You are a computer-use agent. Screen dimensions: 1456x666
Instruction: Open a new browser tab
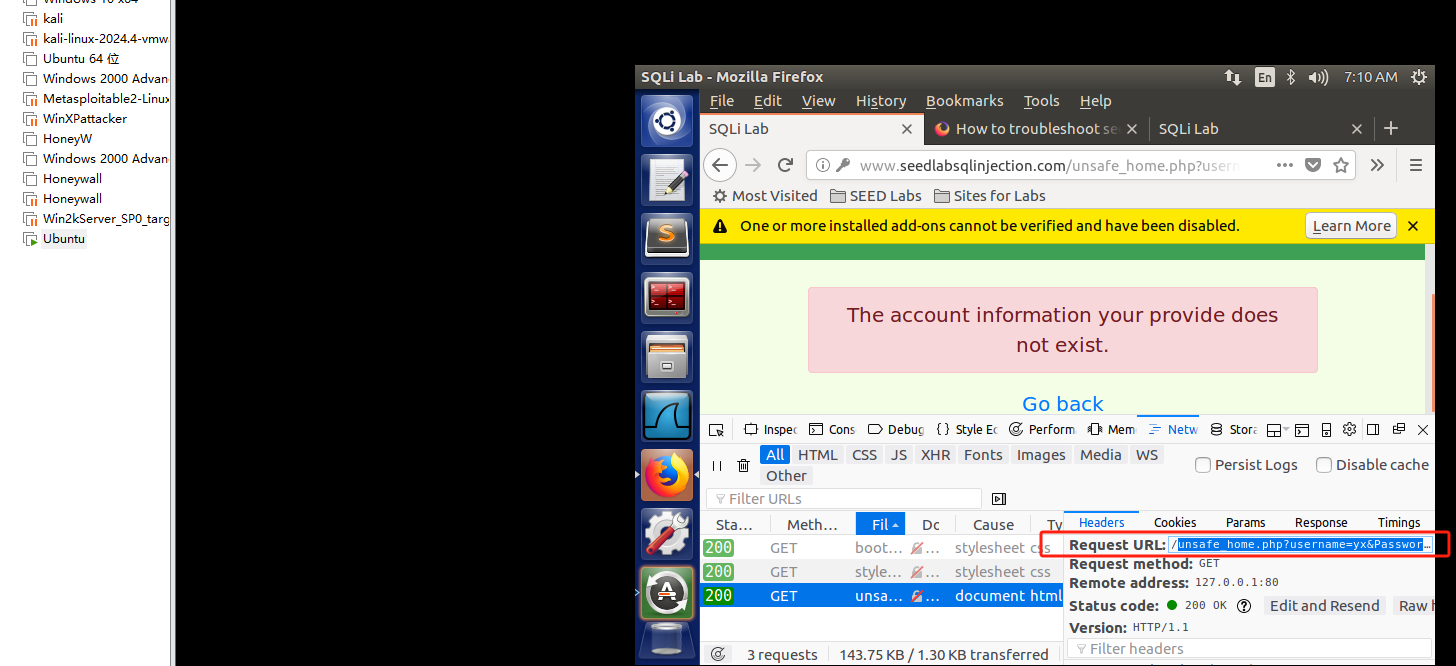(x=1390, y=128)
